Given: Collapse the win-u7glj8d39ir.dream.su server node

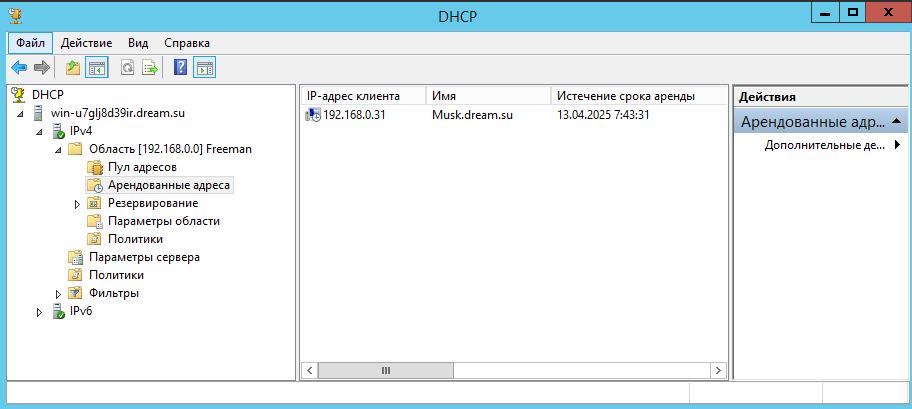Looking at the screenshot, I should tap(21, 114).
